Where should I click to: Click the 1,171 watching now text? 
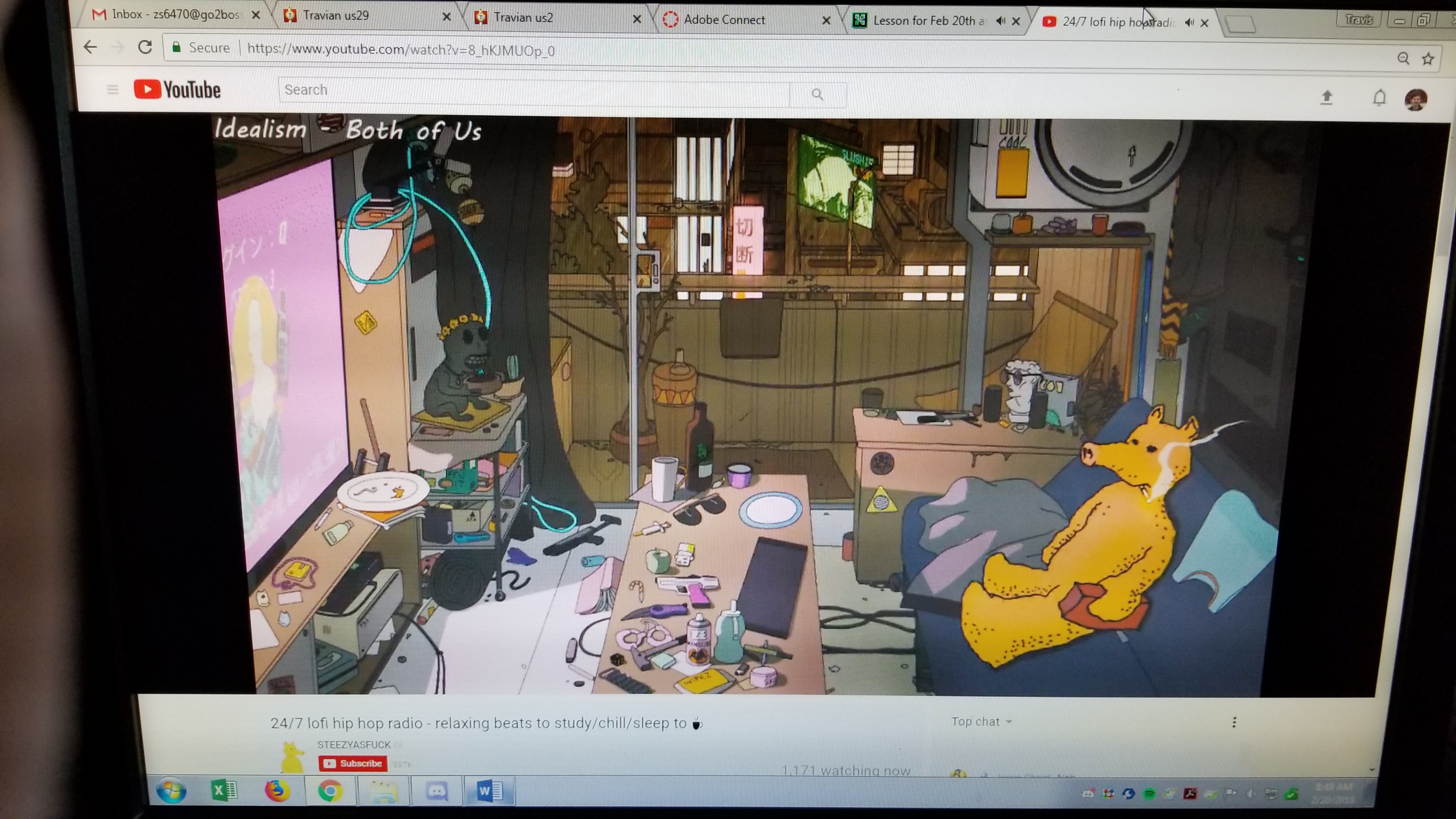pyautogui.click(x=846, y=770)
